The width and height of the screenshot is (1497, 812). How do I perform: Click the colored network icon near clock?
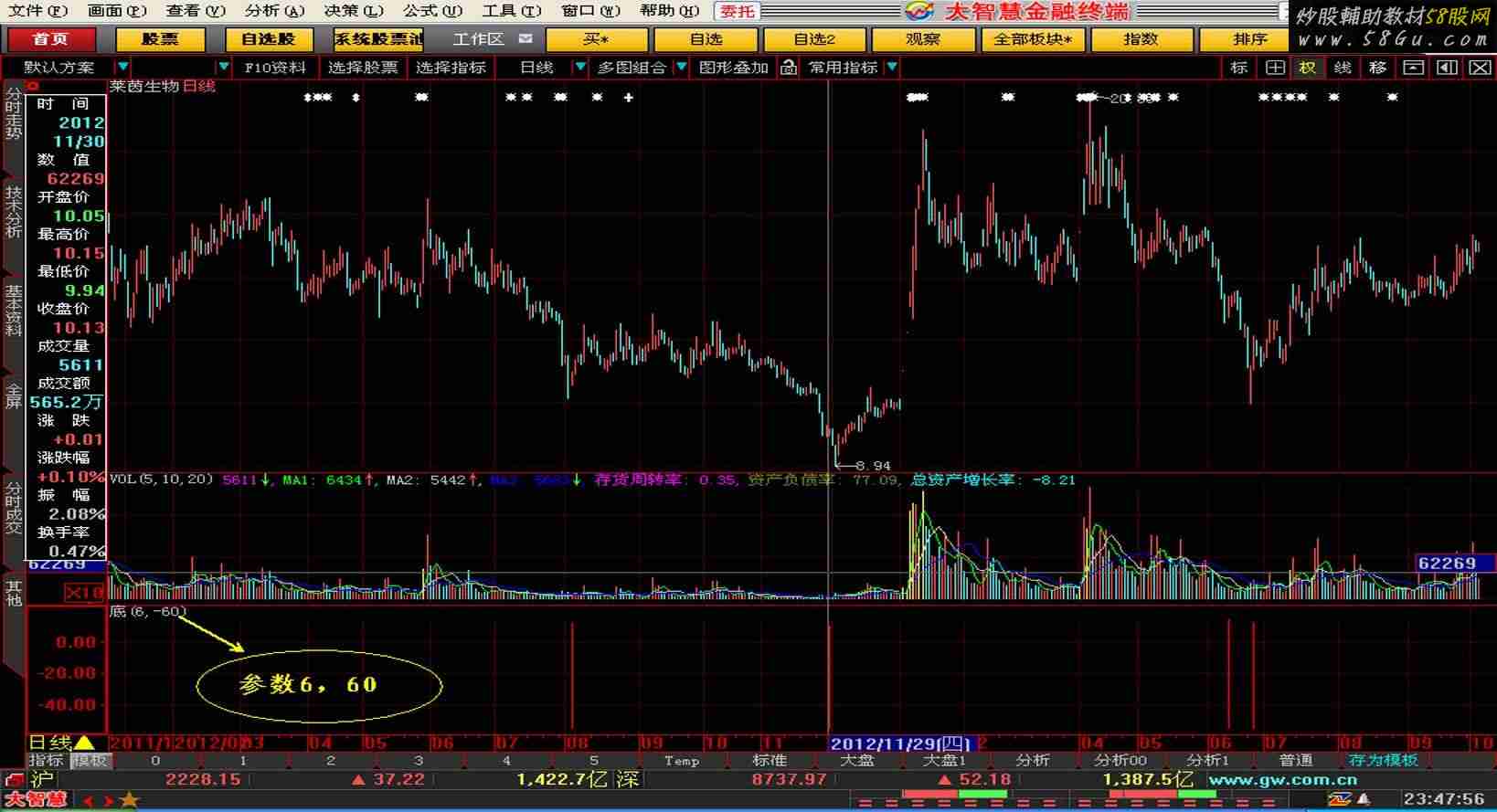[1341, 800]
